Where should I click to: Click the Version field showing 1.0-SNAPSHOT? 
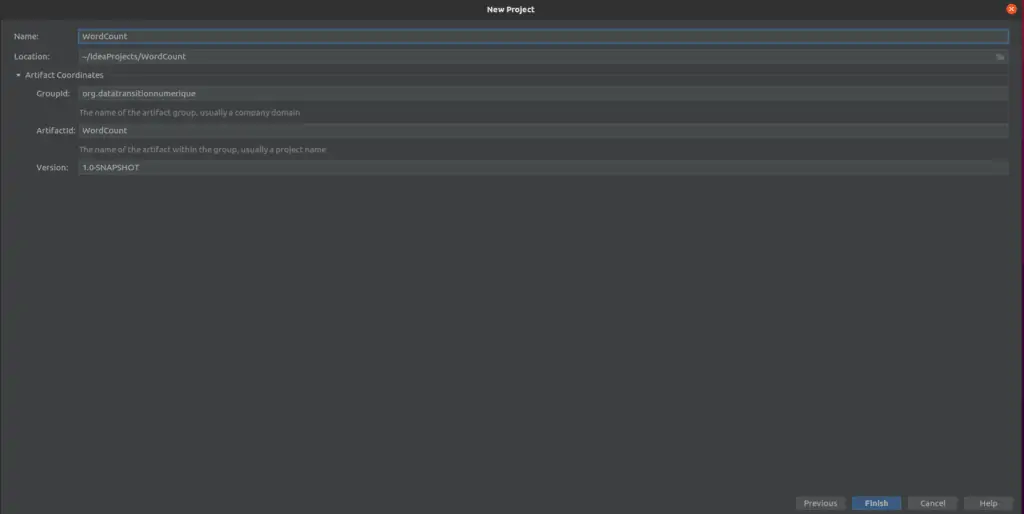click(x=540, y=168)
